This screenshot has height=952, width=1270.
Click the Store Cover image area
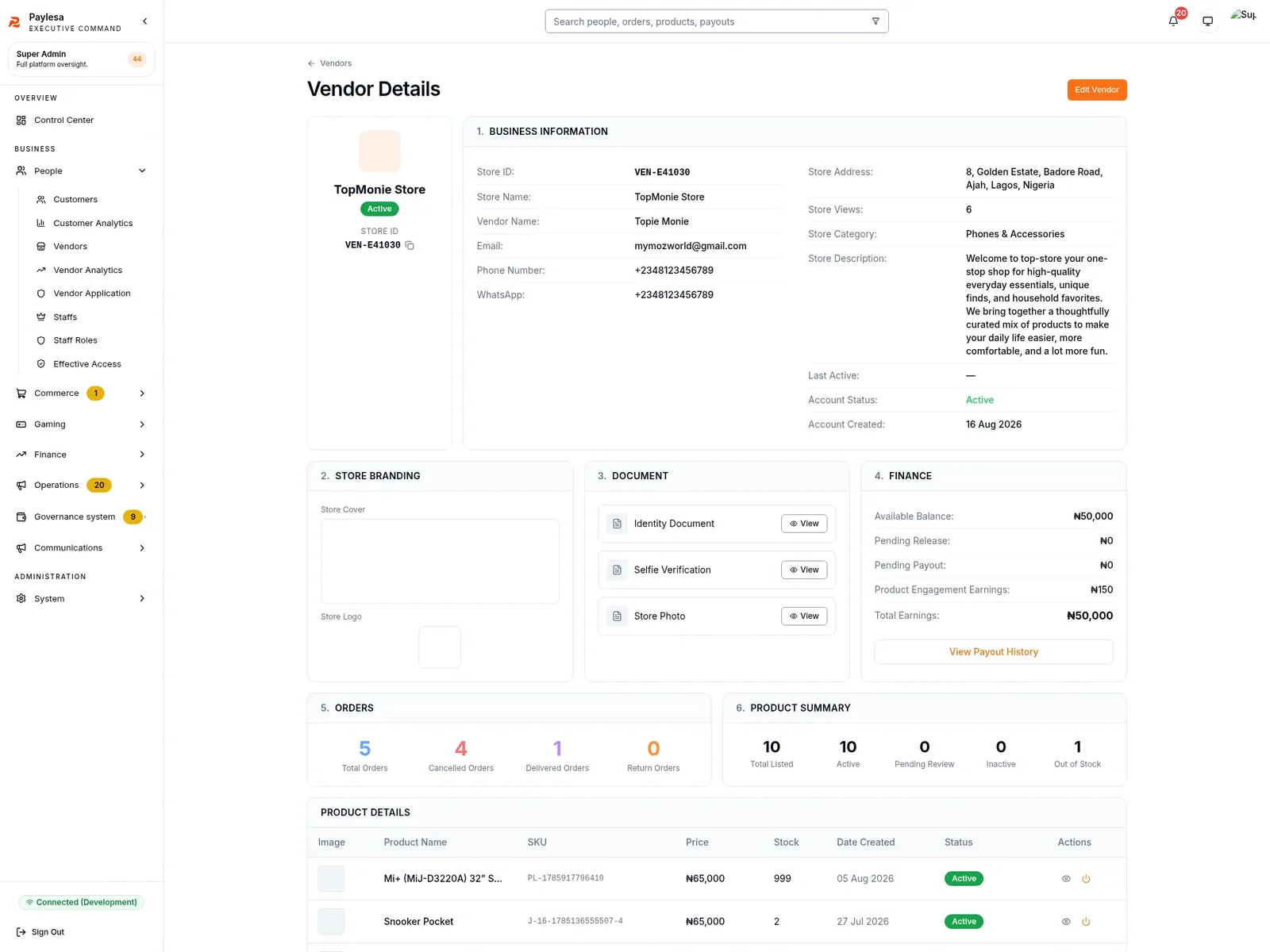coord(440,562)
